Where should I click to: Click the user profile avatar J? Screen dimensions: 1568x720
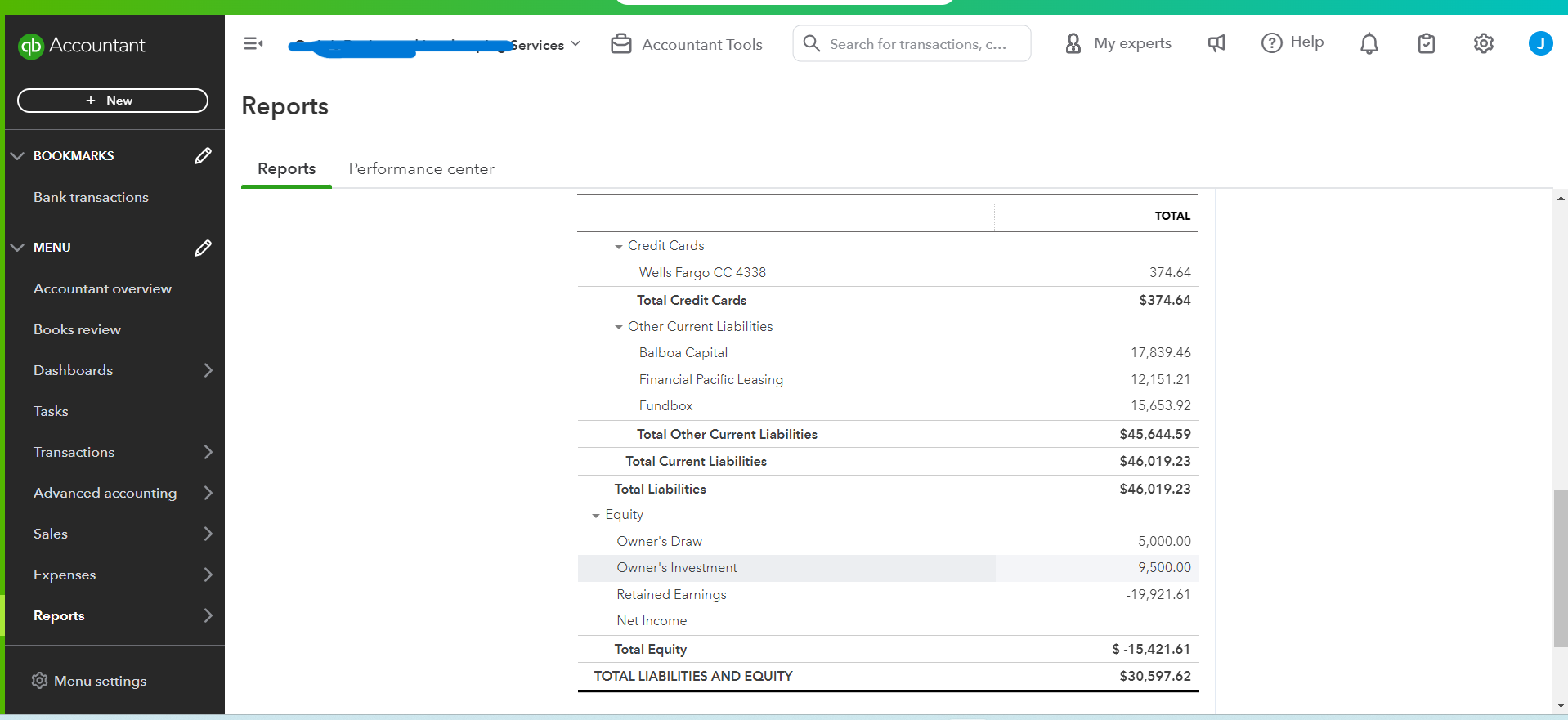click(x=1540, y=43)
